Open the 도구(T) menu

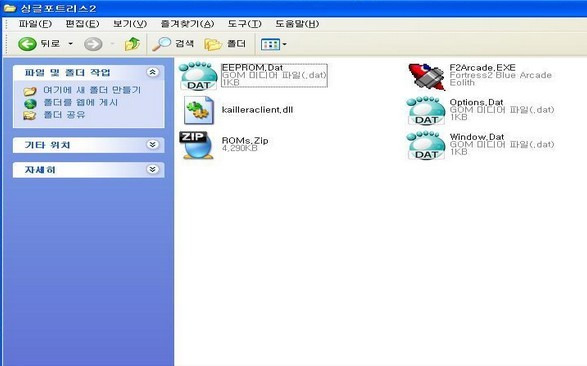pos(244,24)
